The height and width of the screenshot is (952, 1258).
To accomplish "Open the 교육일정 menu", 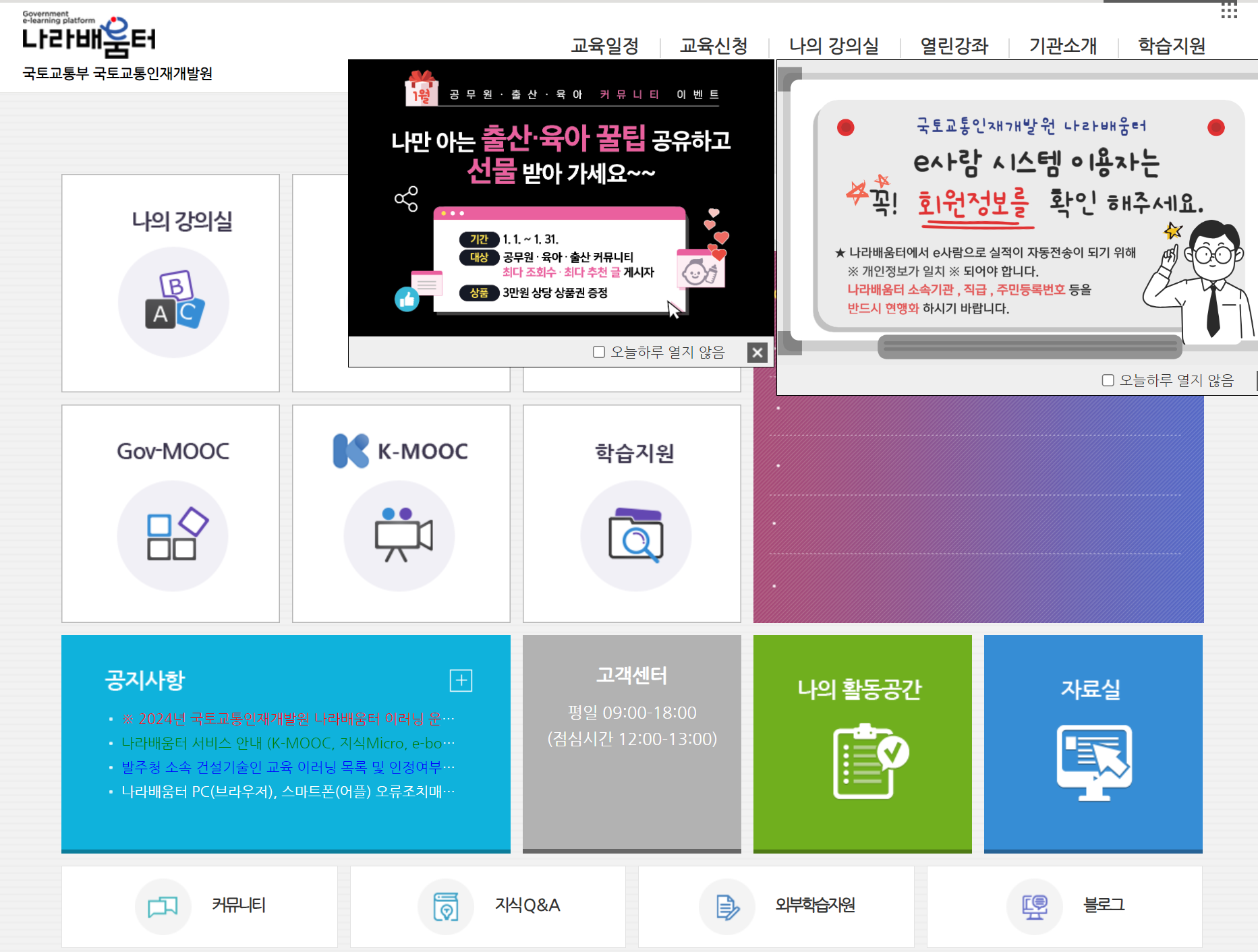I will 605,46.
